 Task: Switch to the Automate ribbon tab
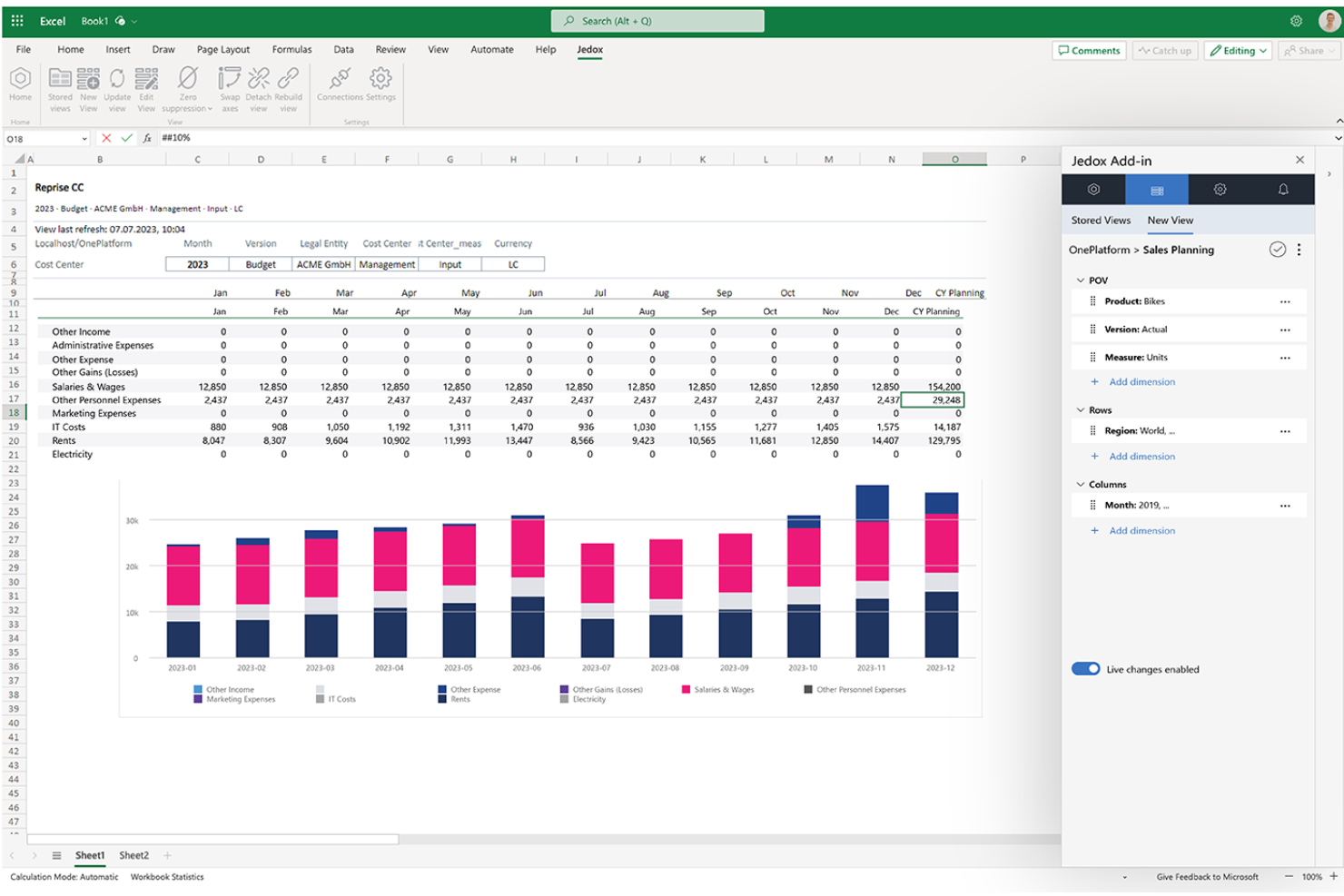click(x=491, y=50)
